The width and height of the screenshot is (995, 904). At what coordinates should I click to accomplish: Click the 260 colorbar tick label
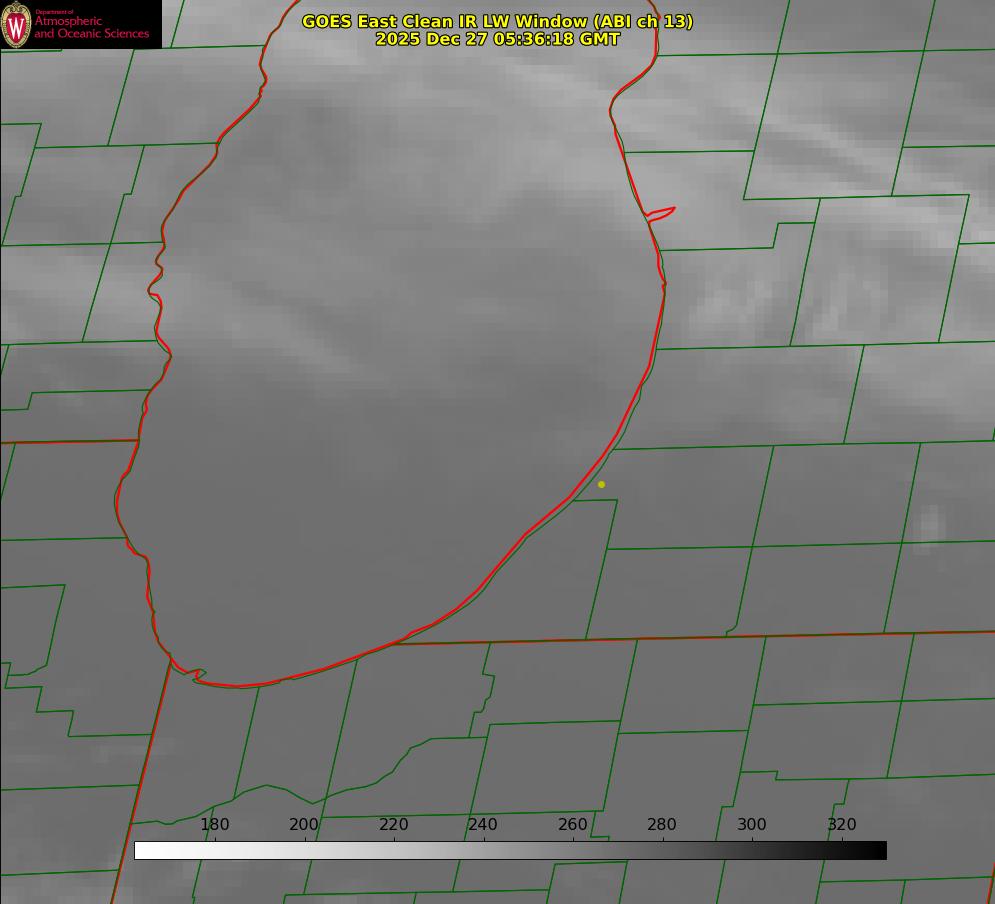(x=573, y=825)
